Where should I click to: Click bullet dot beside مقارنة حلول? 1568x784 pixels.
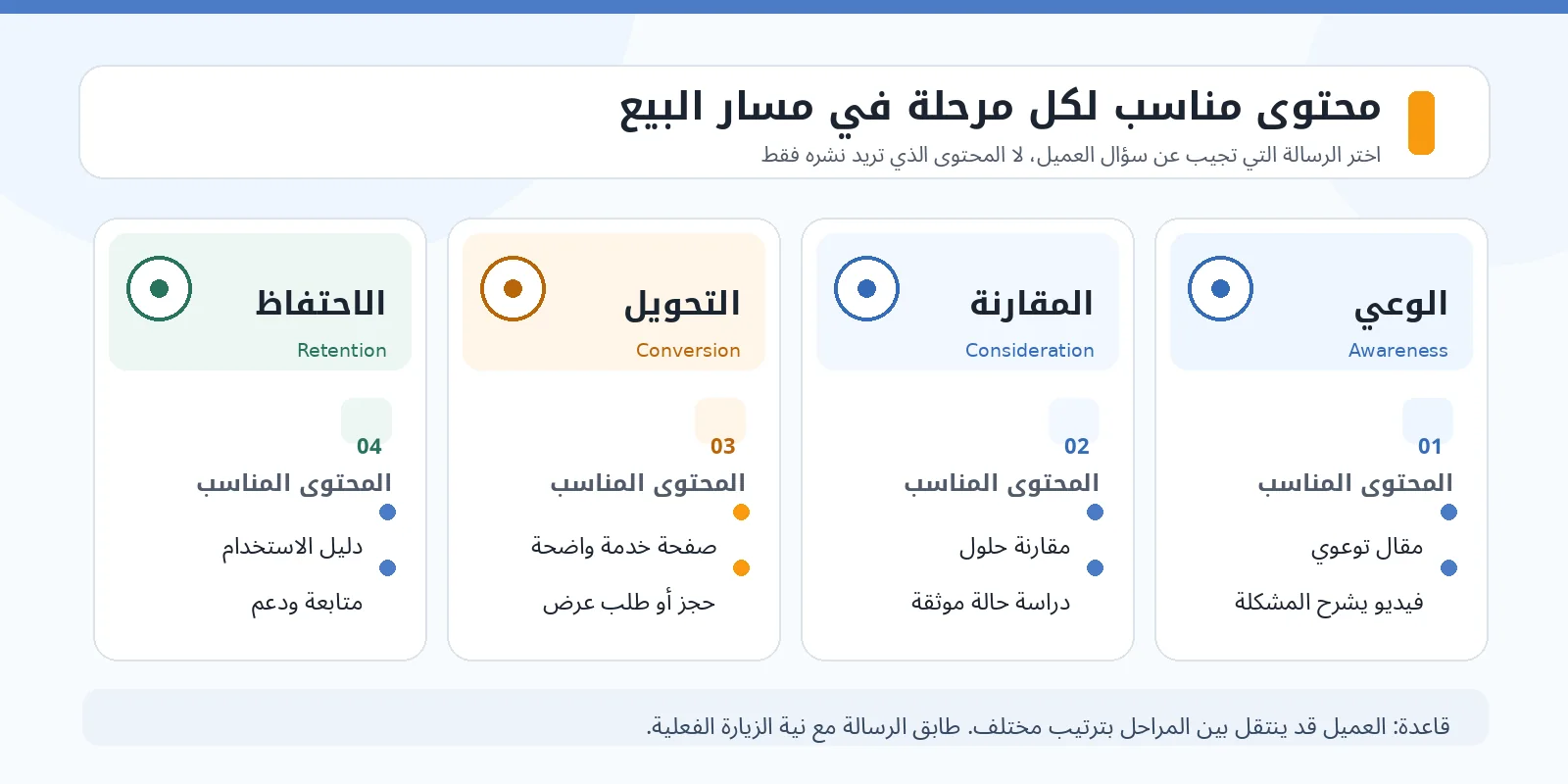(1095, 512)
